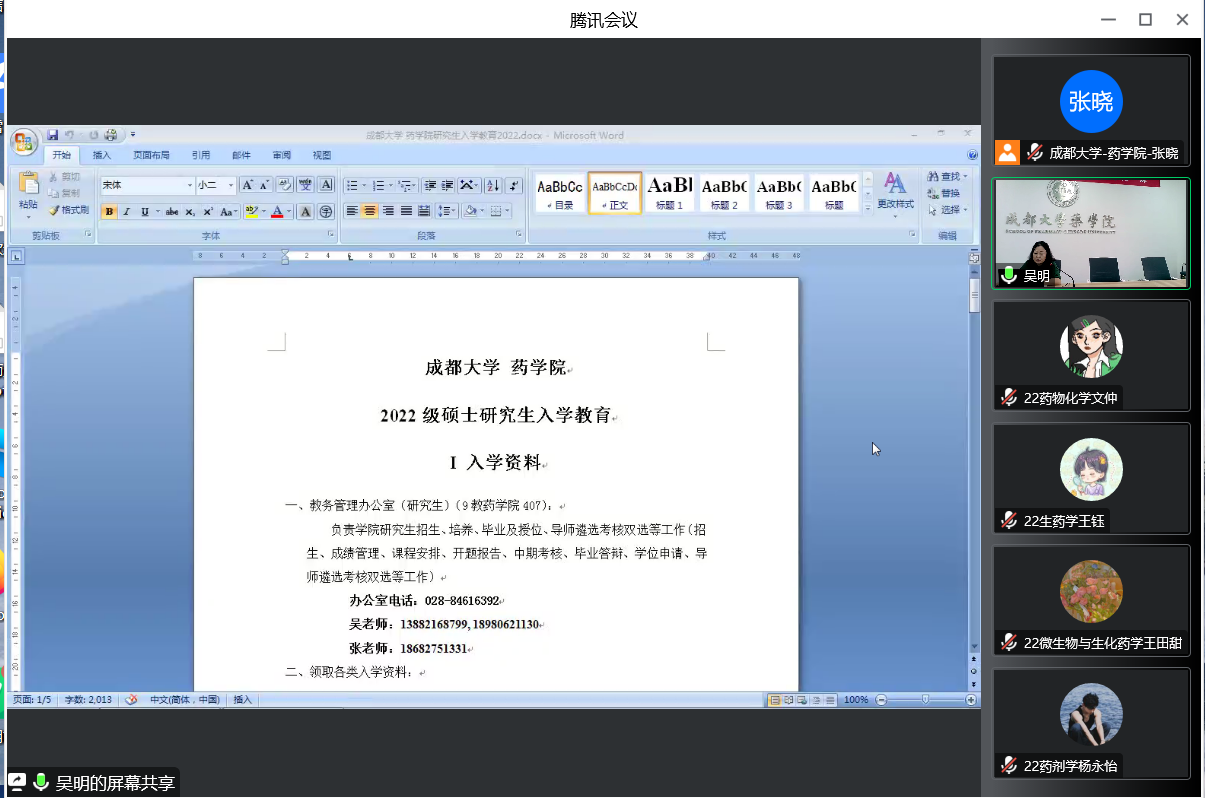Toggle center alignment for paragraph
Image resolution: width=1205 pixels, height=798 pixels.
(370, 211)
